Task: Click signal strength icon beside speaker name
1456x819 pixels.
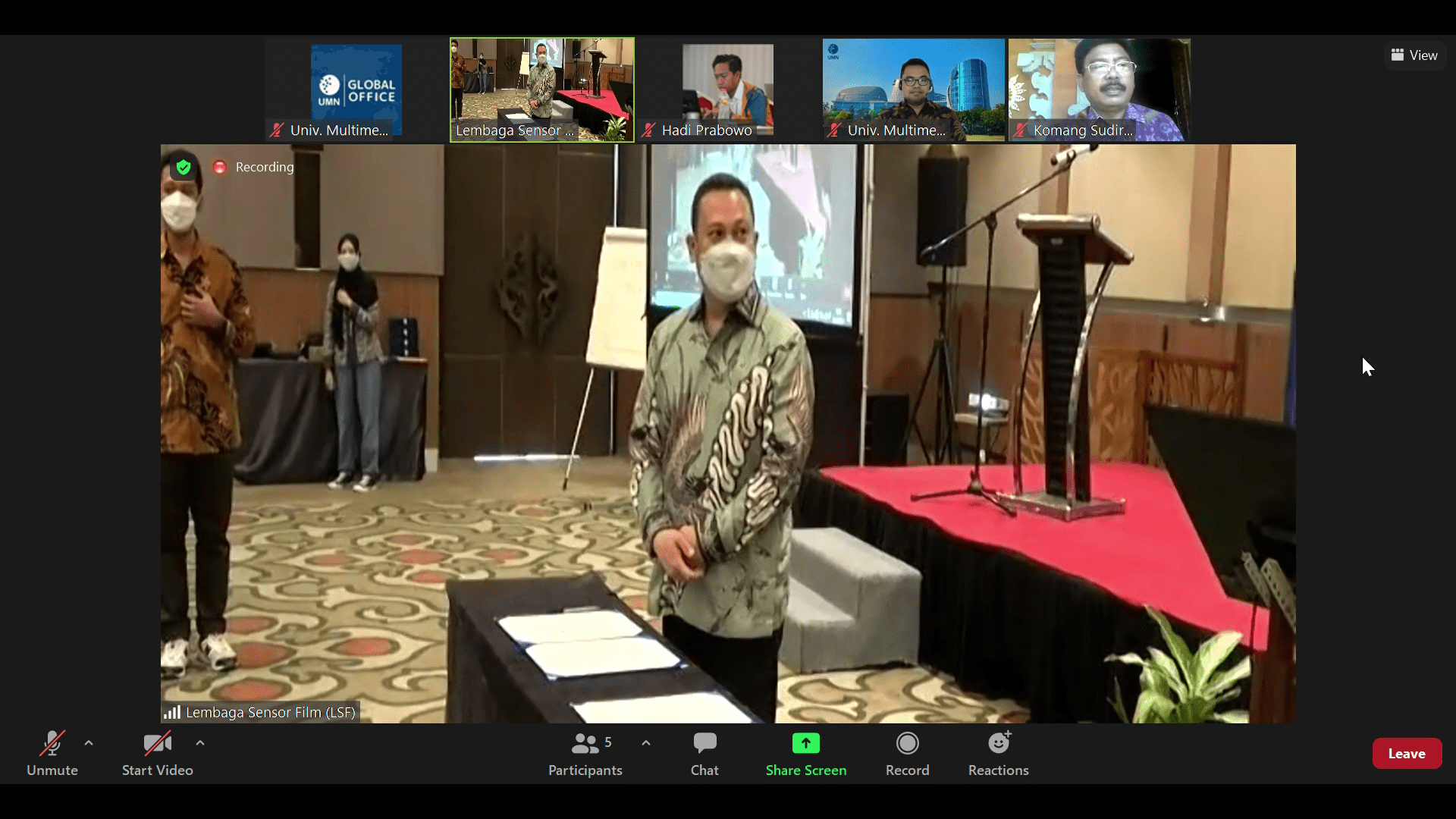Action: (172, 712)
